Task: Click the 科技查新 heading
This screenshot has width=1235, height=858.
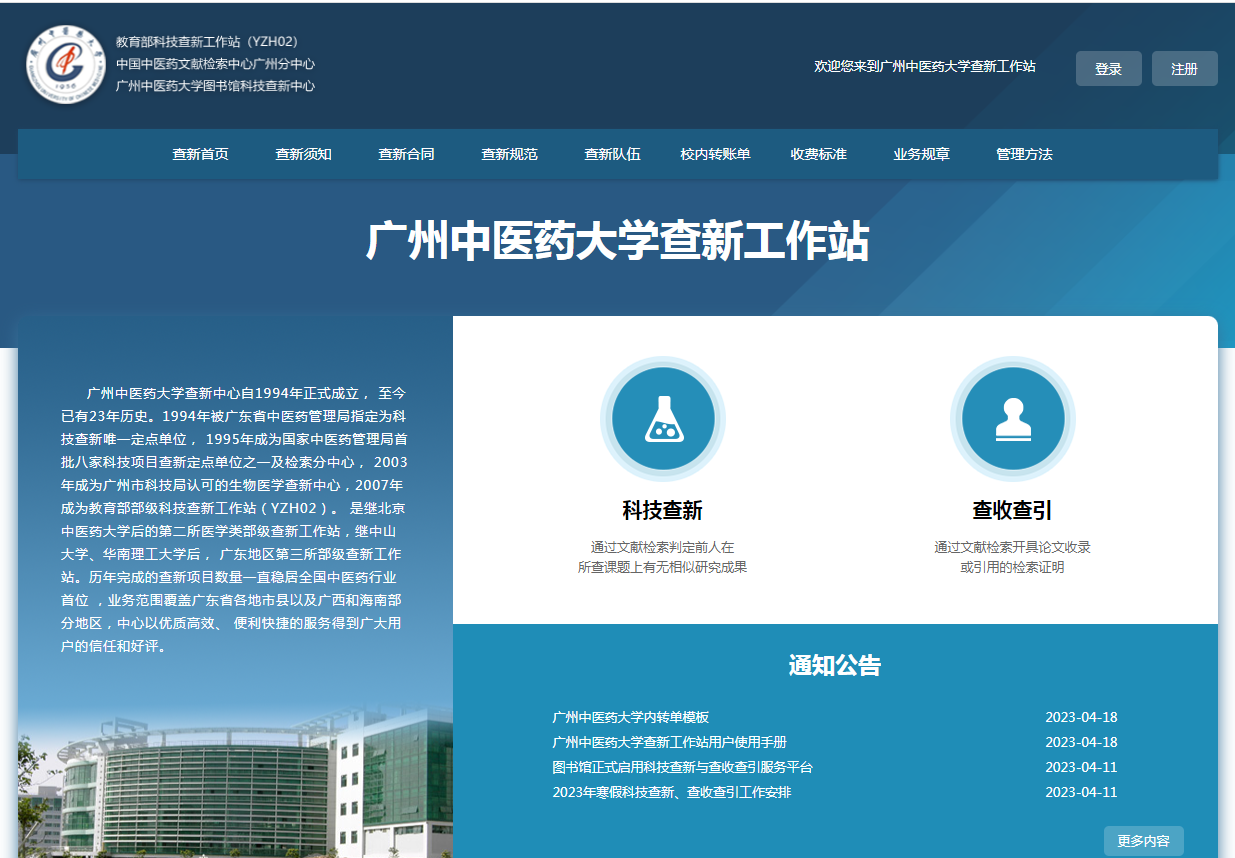Action: click(x=663, y=511)
